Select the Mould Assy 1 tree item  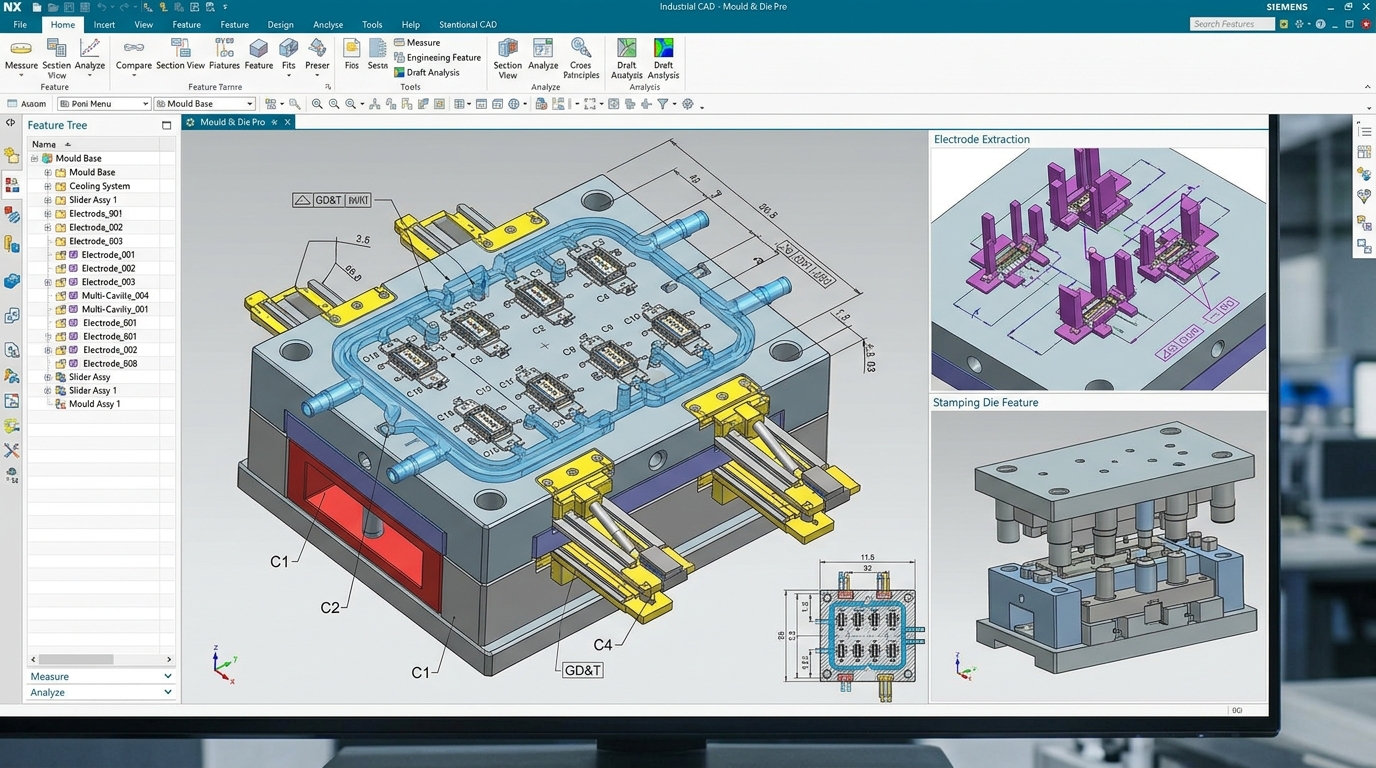point(94,404)
